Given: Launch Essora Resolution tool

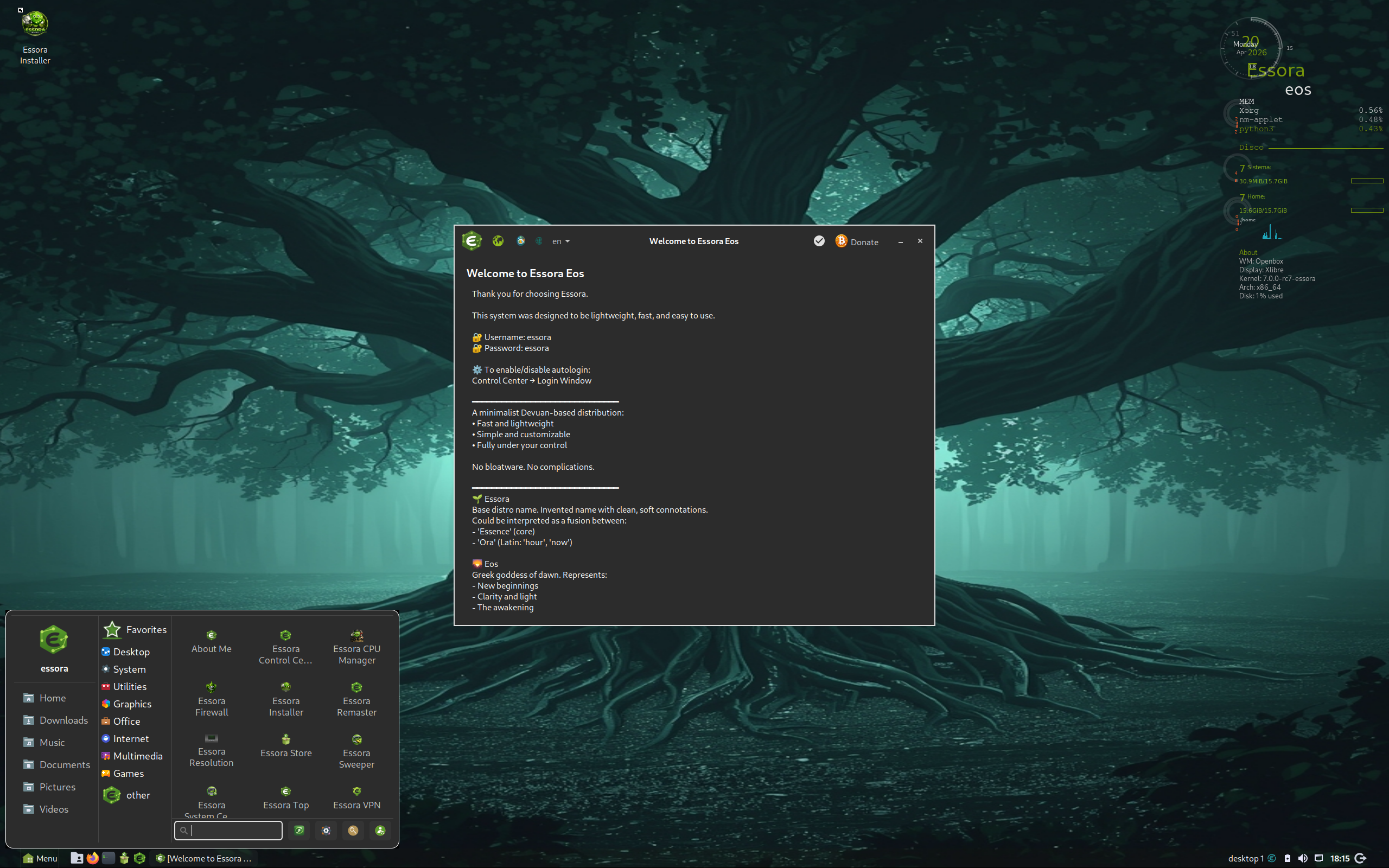Looking at the screenshot, I should (x=211, y=750).
